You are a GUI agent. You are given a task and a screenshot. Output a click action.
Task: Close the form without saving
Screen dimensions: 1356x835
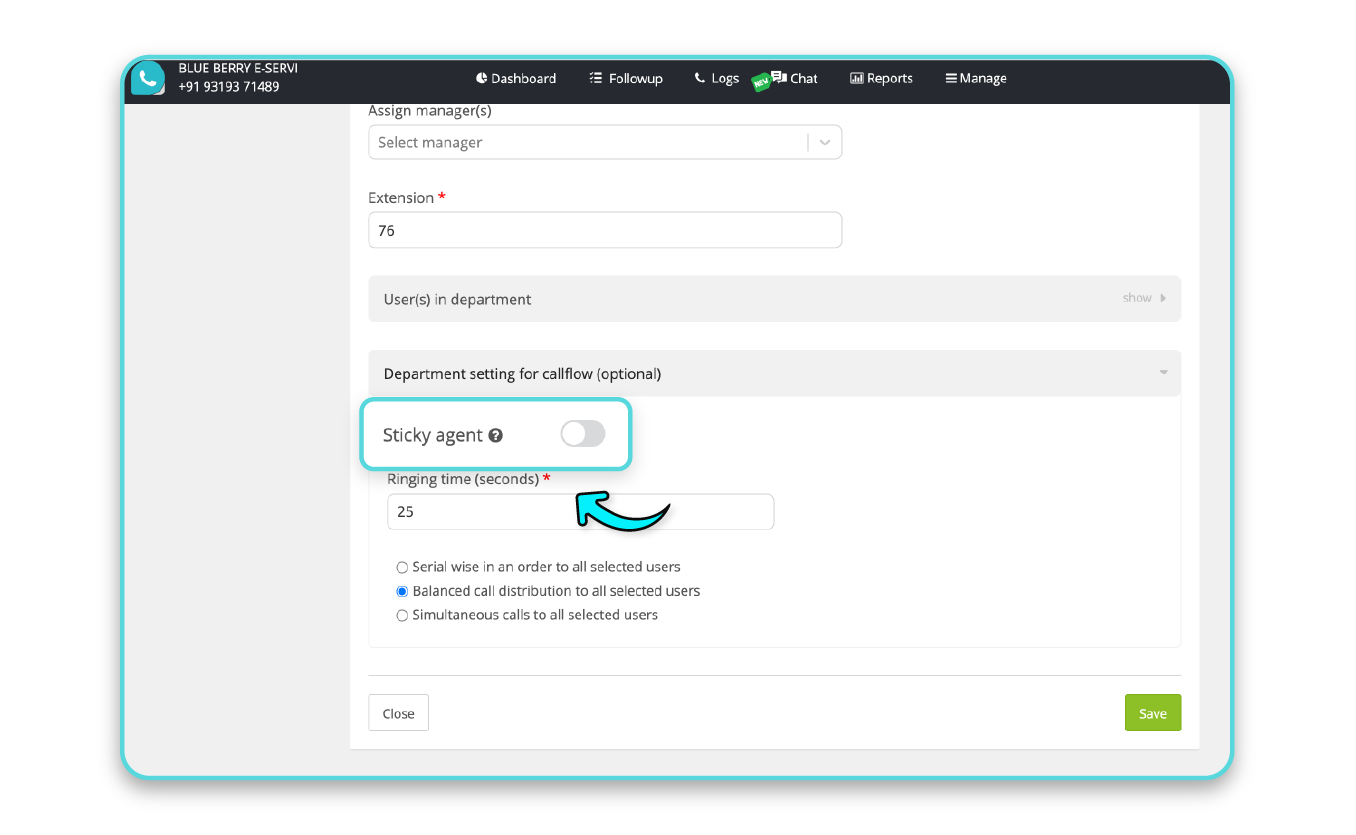398,712
